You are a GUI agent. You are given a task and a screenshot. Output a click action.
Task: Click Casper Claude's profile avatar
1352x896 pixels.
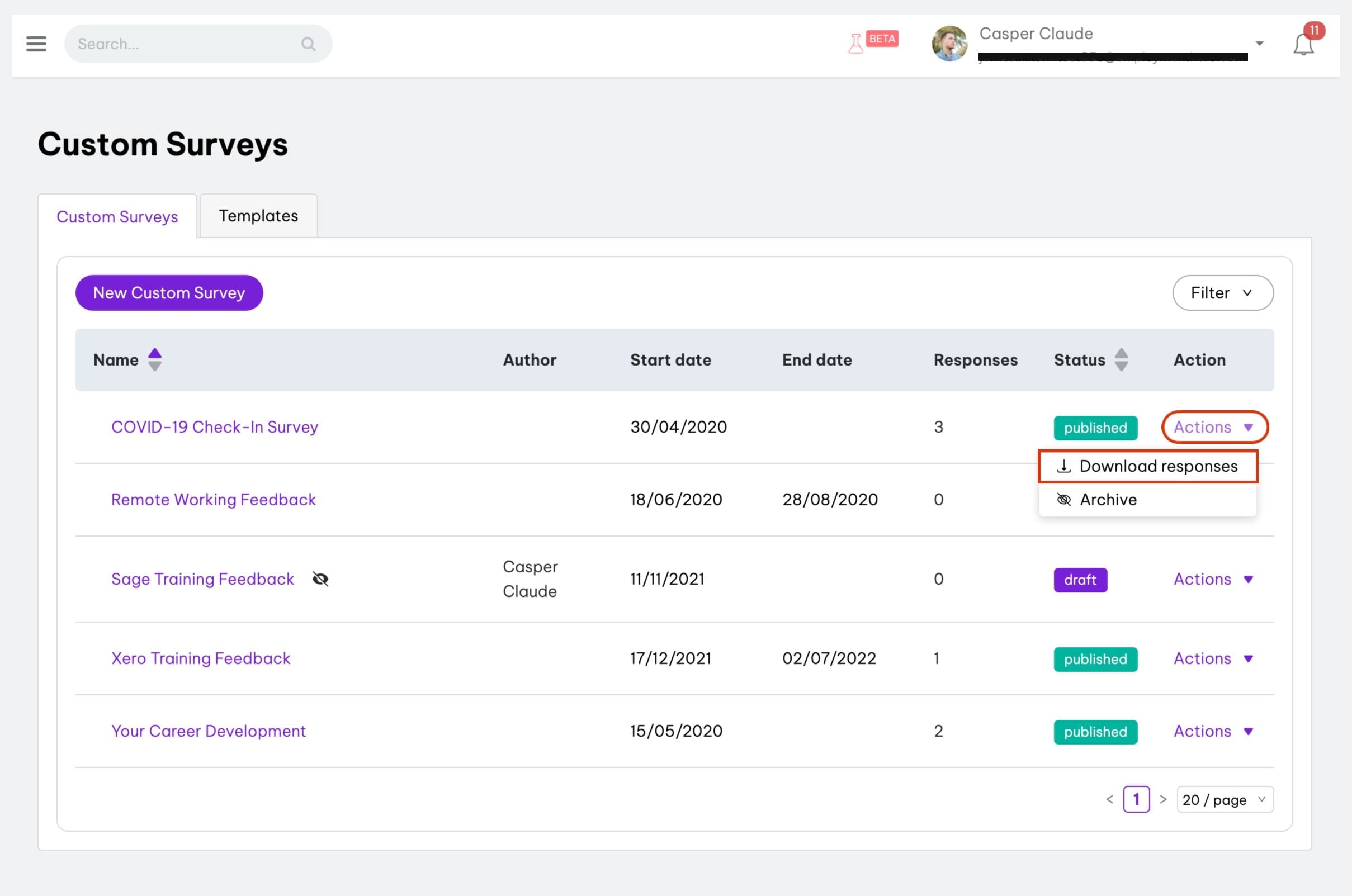(949, 44)
